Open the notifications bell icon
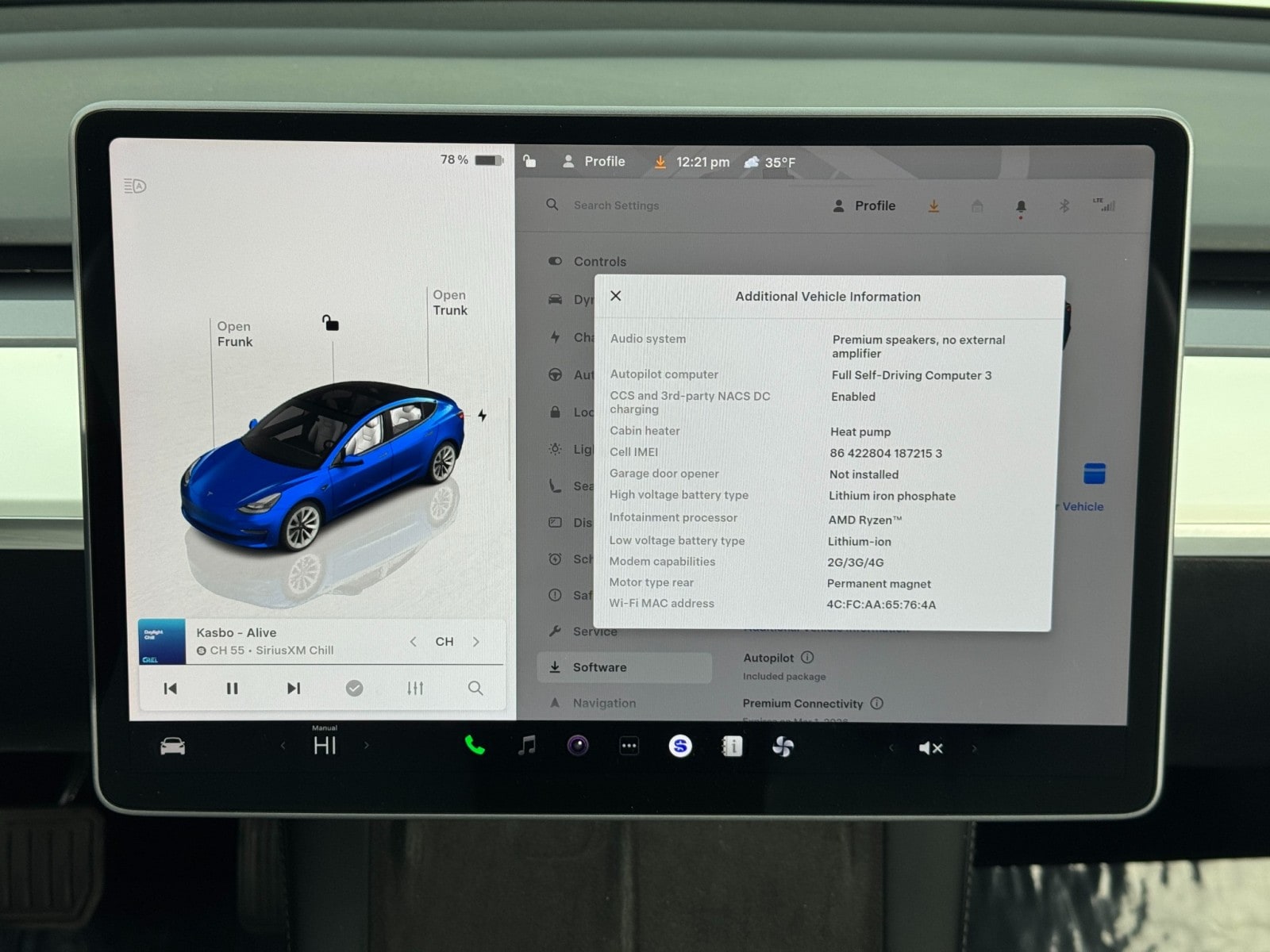This screenshot has height=952, width=1270. pos(1021,206)
